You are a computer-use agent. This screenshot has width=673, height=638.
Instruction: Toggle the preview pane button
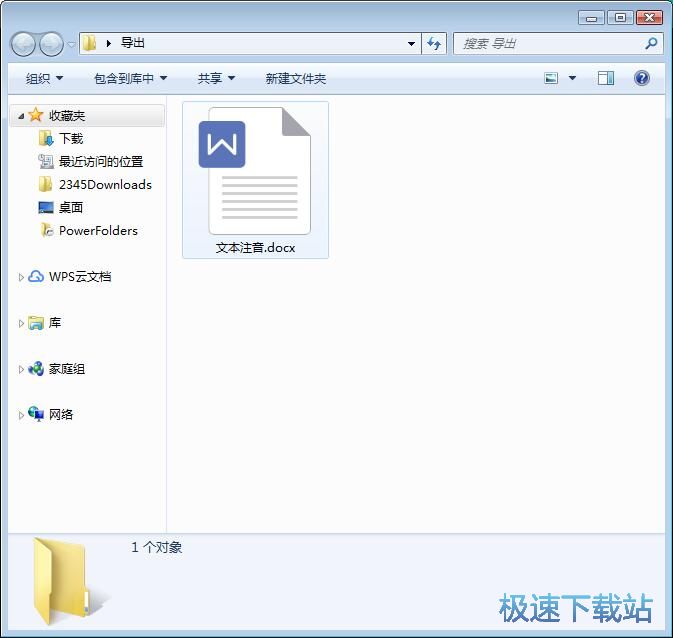pyautogui.click(x=606, y=78)
